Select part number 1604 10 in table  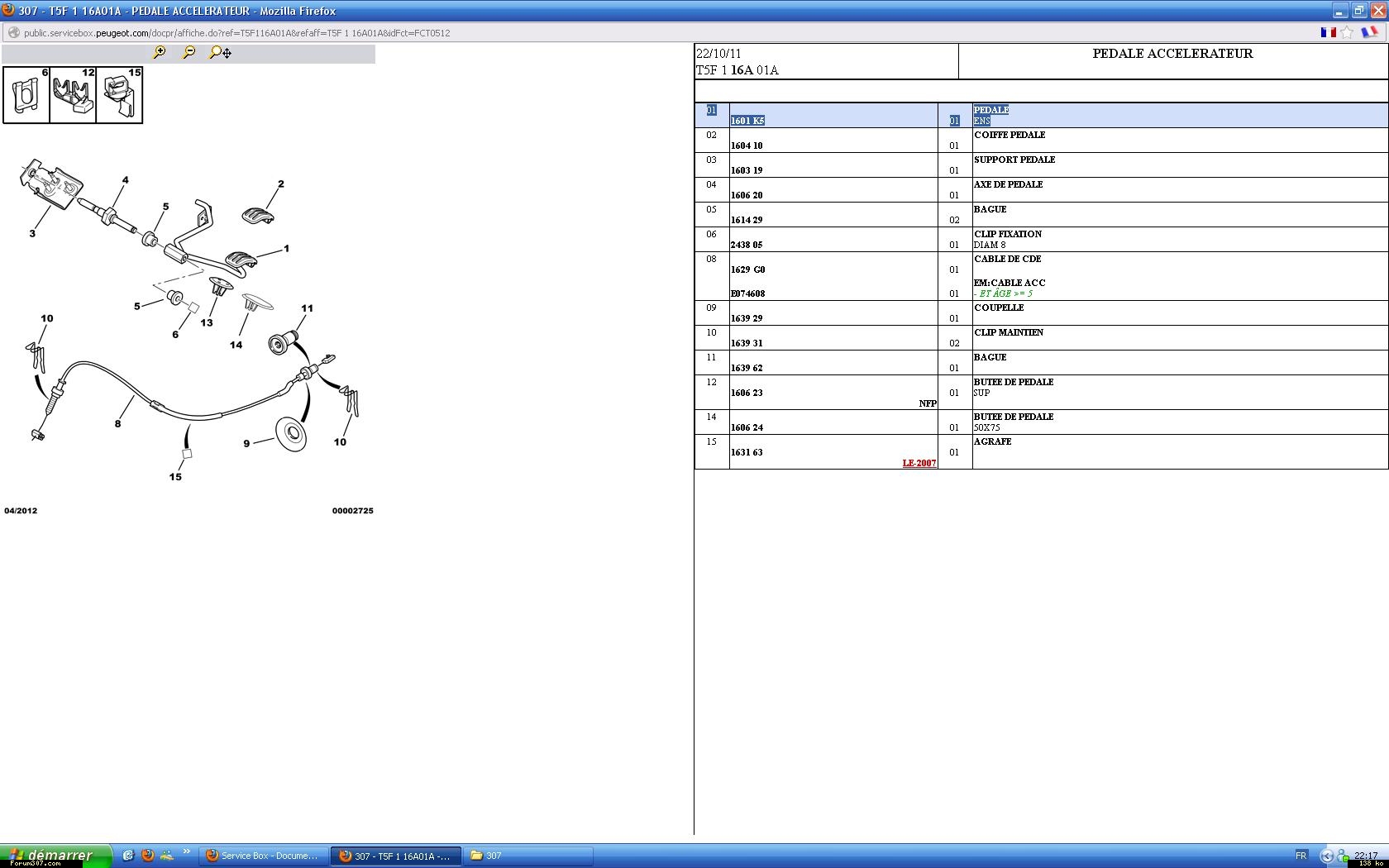pos(747,145)
